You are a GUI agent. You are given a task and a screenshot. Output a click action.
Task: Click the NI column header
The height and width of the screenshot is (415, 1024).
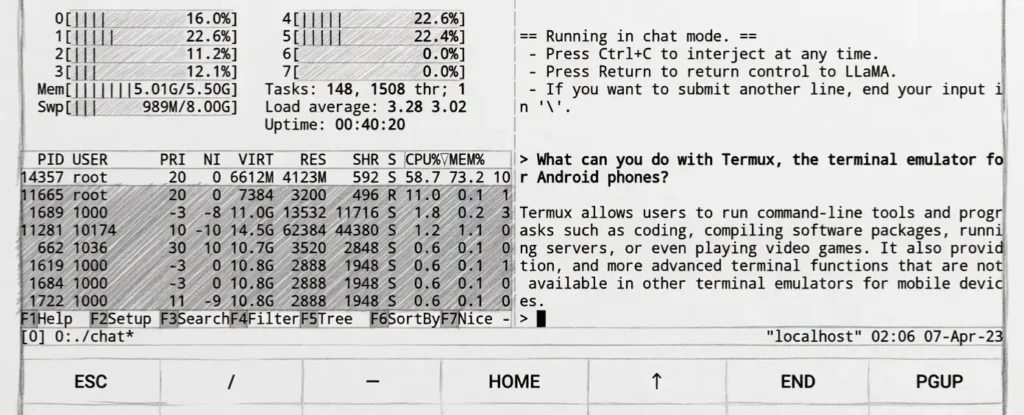click(212, 159)
